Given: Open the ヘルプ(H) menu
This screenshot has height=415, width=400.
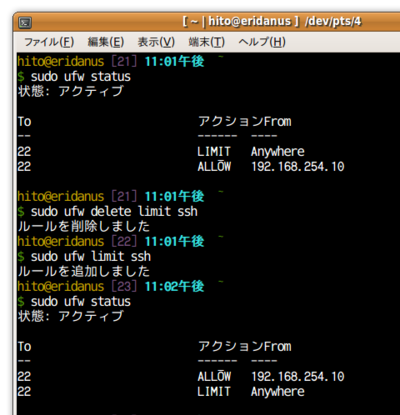Looking at the screenshot, I should tap(262, 42).
